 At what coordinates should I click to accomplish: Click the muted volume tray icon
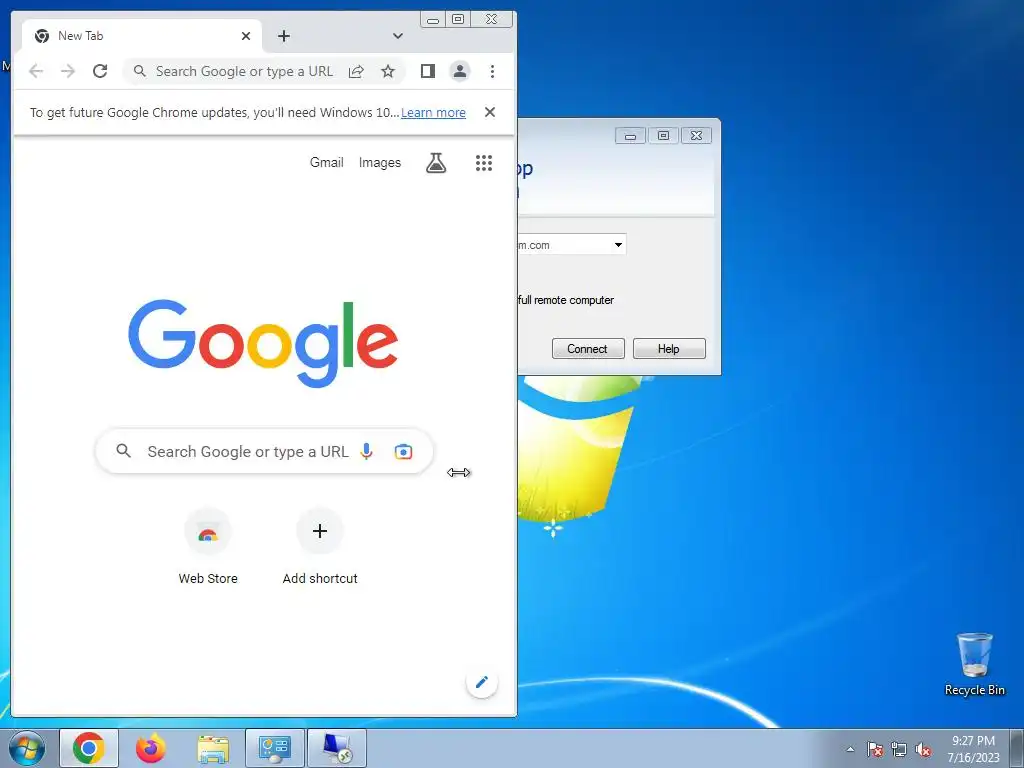(x=923, y=749)
